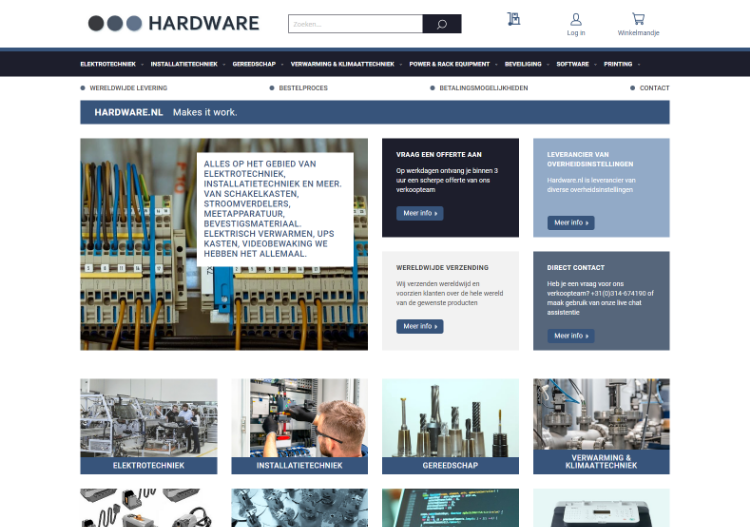Viewport: 750px width, 527px height.
Task: Click Meer info under Wereldwijde verzending
Action: [419, 326]
